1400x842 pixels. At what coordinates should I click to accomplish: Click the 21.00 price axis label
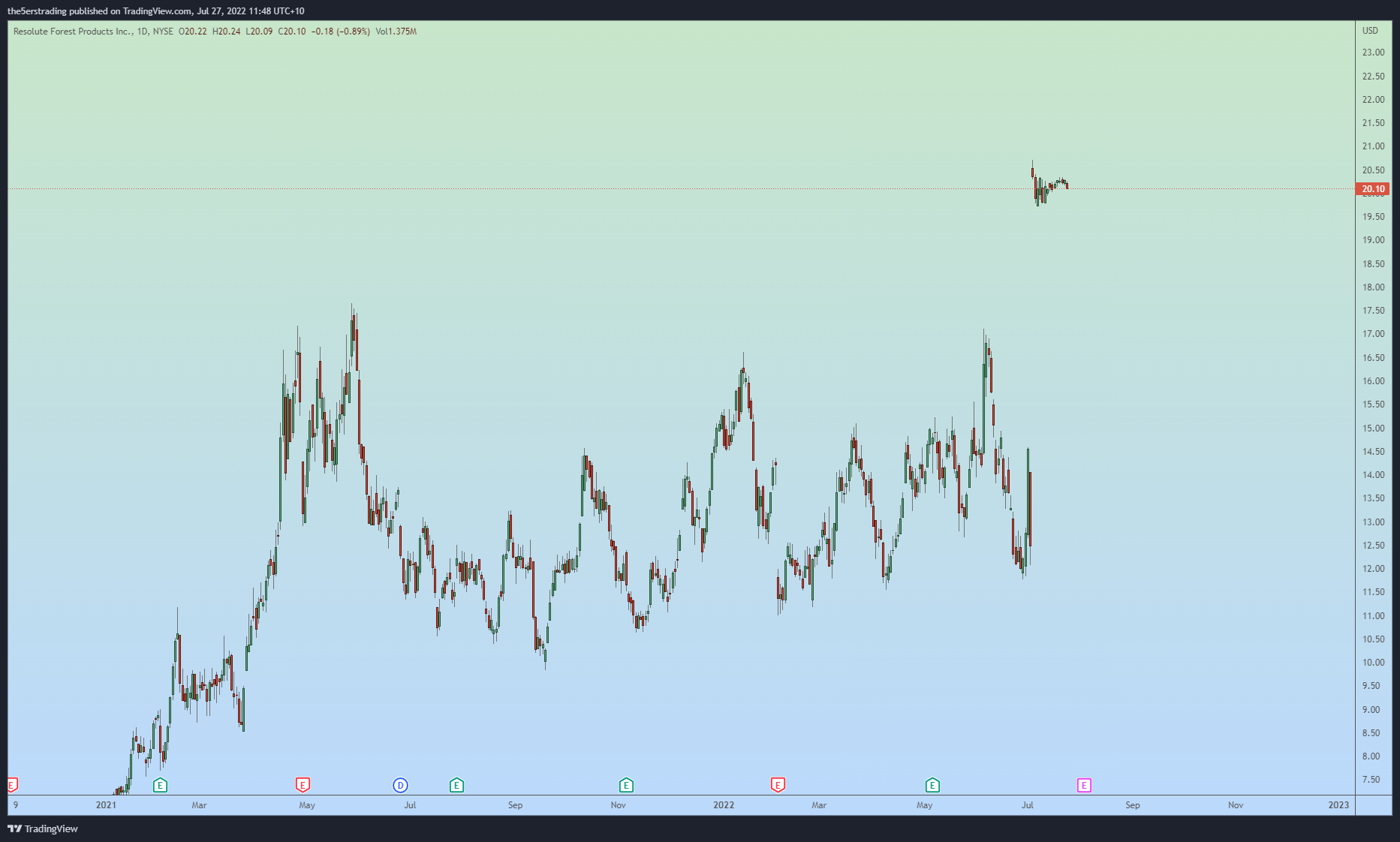coord(1373,146)
